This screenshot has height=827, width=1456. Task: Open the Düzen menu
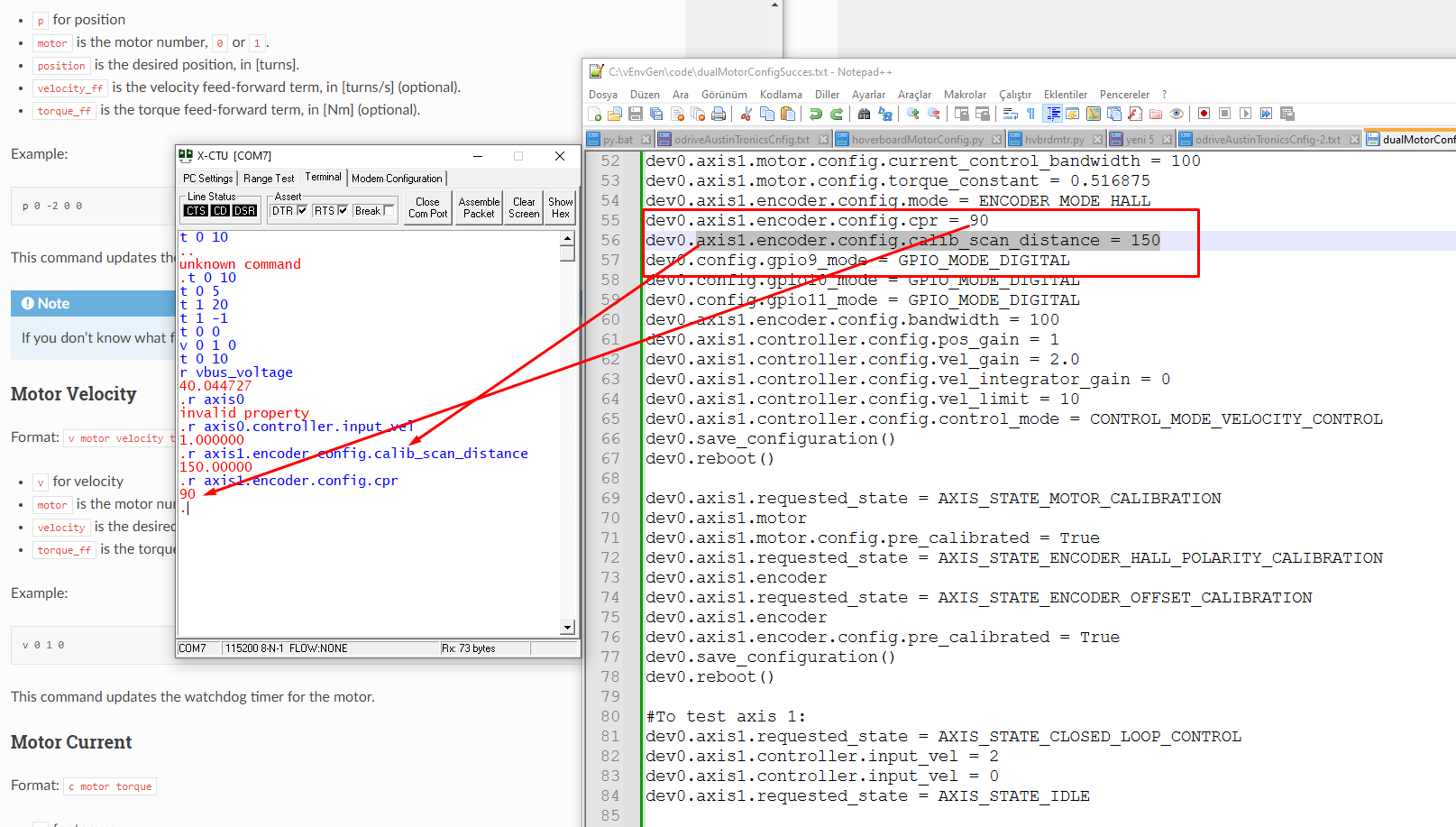pyautogui.click(x=645, y=95)
